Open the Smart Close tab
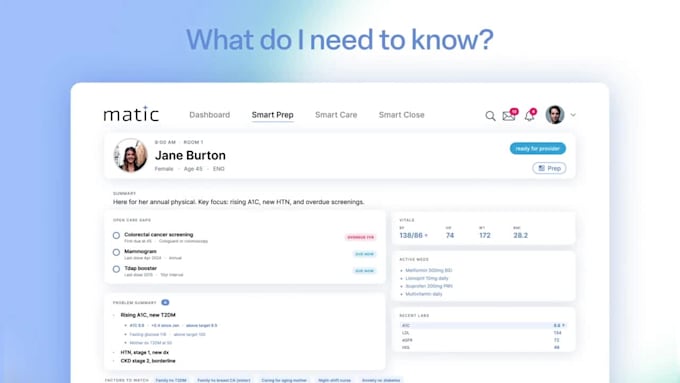Viewport: 680px width, 383px height. (x=402, y=115)
